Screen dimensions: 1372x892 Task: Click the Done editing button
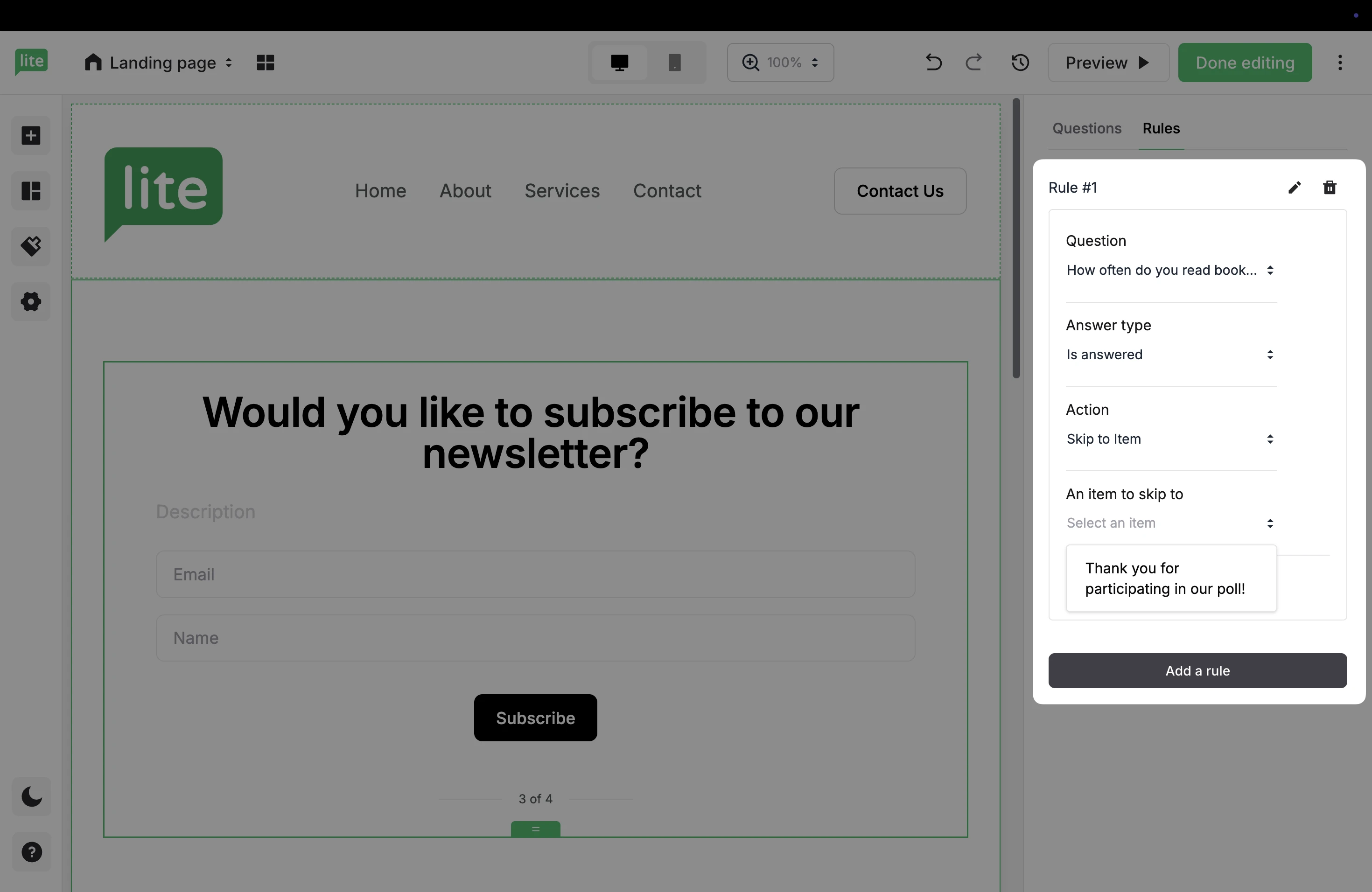tap(1245, 62)
